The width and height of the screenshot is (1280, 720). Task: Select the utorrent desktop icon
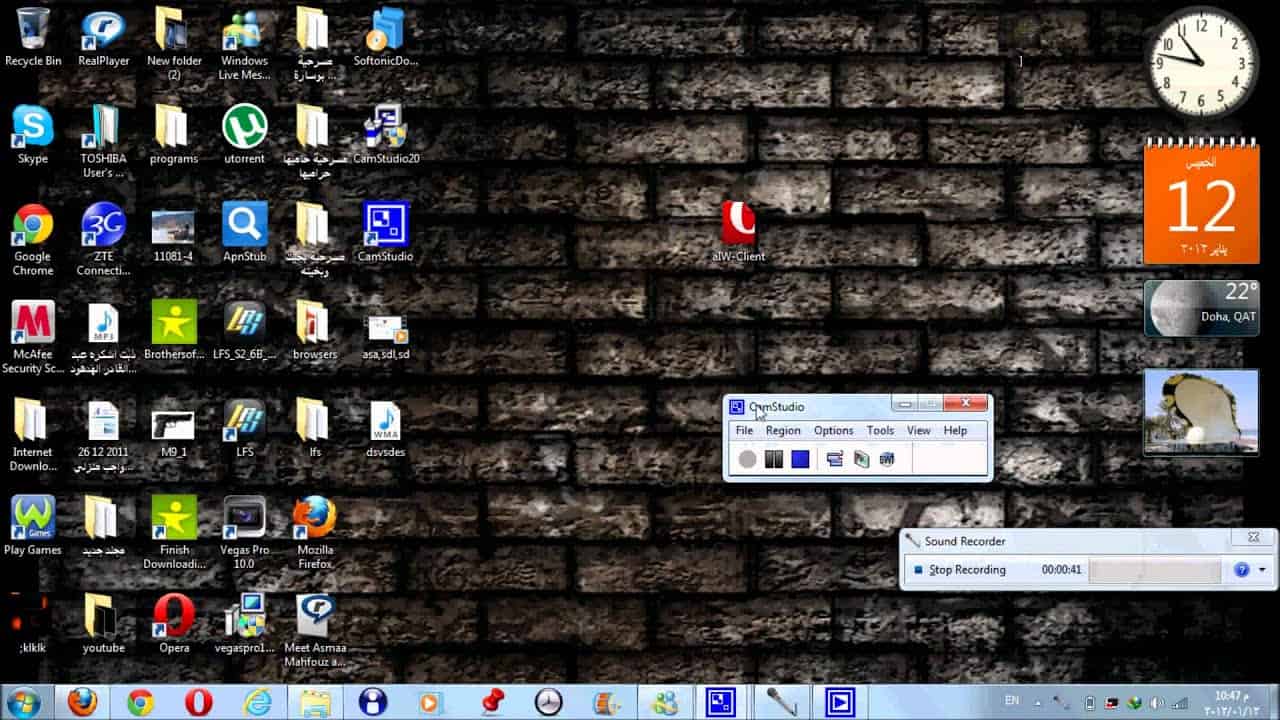pos(245,134)
